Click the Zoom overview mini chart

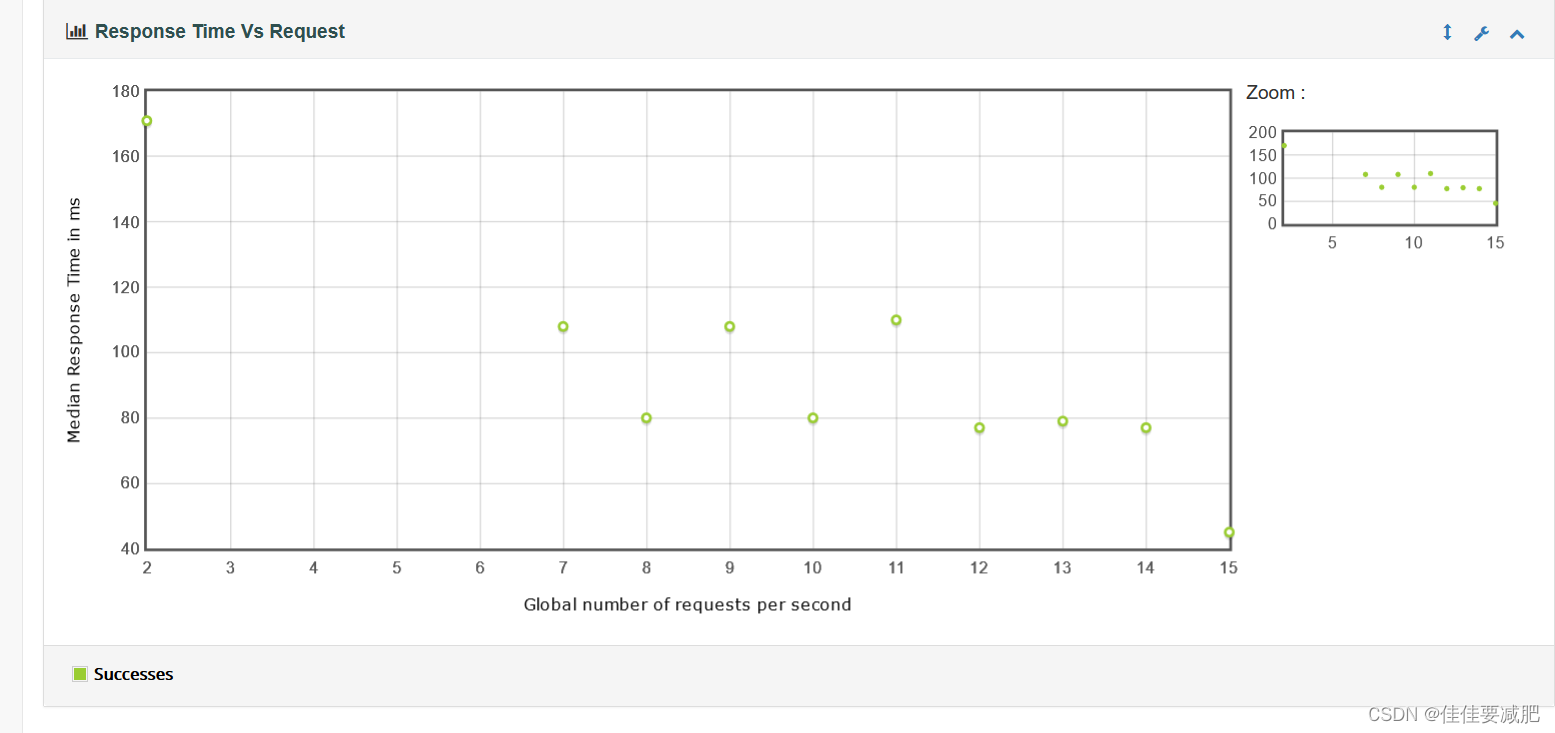pos(1389,178)
